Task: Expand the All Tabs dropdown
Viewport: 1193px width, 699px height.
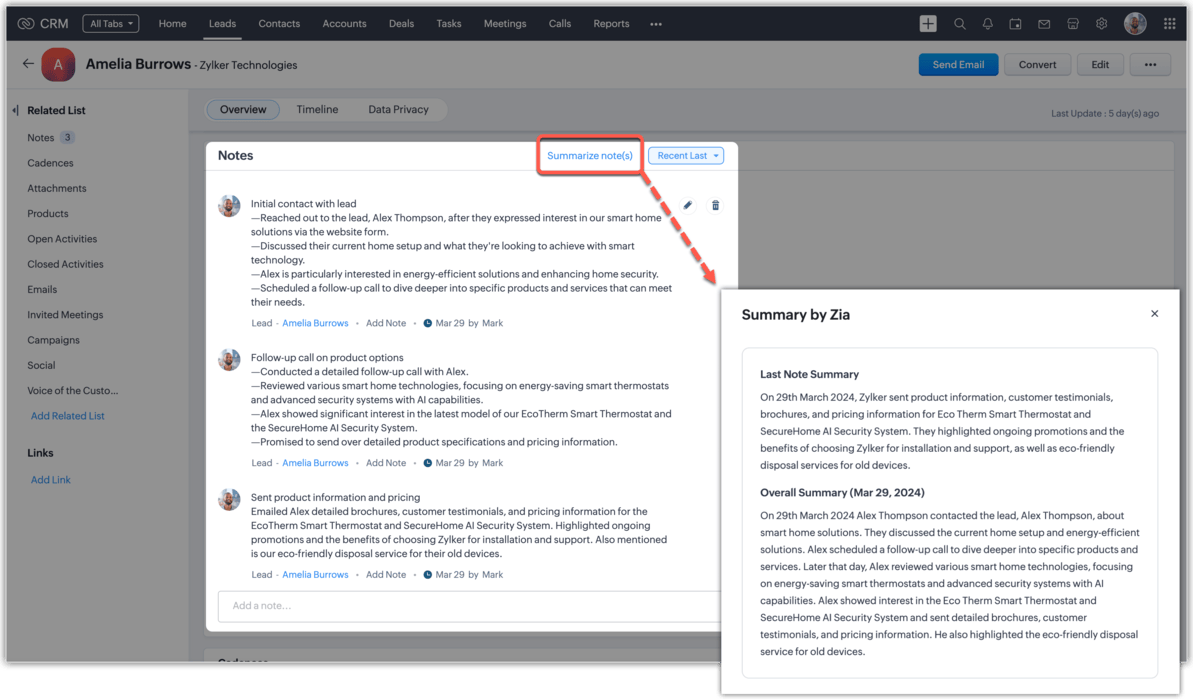Action: [110, 23]
